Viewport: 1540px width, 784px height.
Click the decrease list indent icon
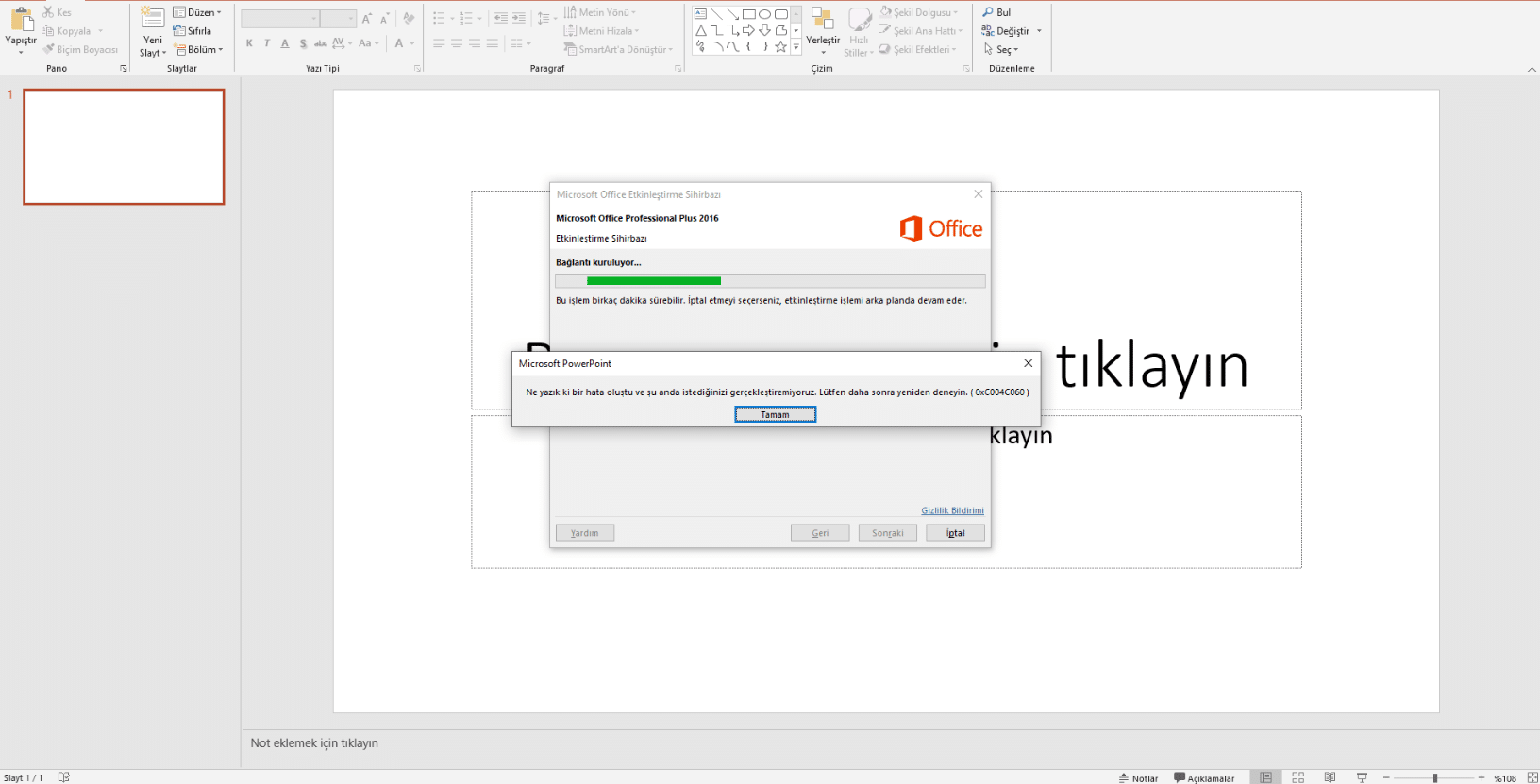coord(501,19)
